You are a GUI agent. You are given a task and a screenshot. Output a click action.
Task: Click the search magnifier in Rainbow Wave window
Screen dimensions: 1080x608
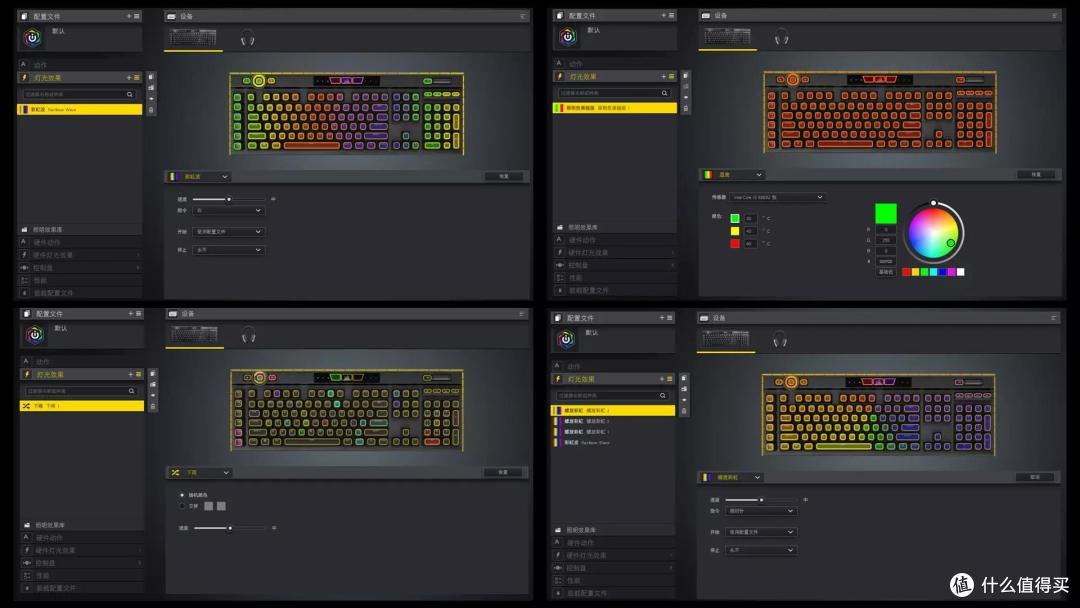click(x=129, y=94)
